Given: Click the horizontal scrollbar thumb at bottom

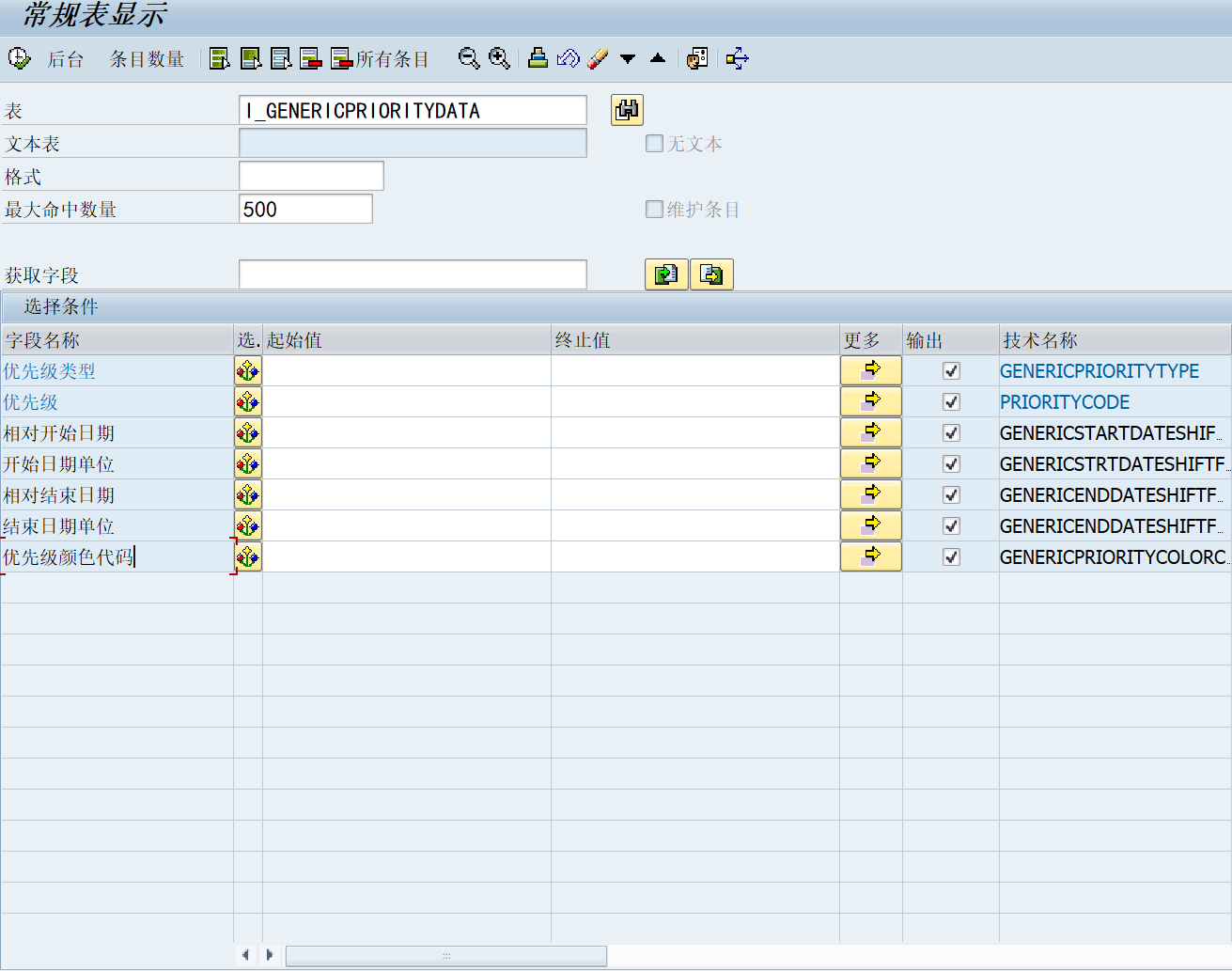Looking at the screenshot, I should click(446, 955).
